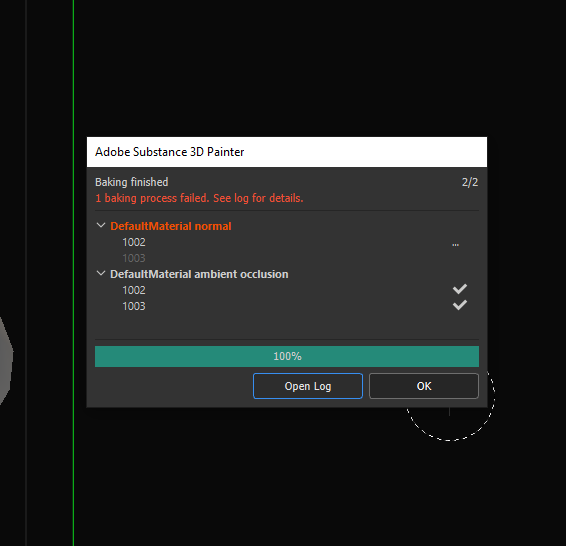Select tile 1002 under DefaultMaterial normal

[134, 242]
